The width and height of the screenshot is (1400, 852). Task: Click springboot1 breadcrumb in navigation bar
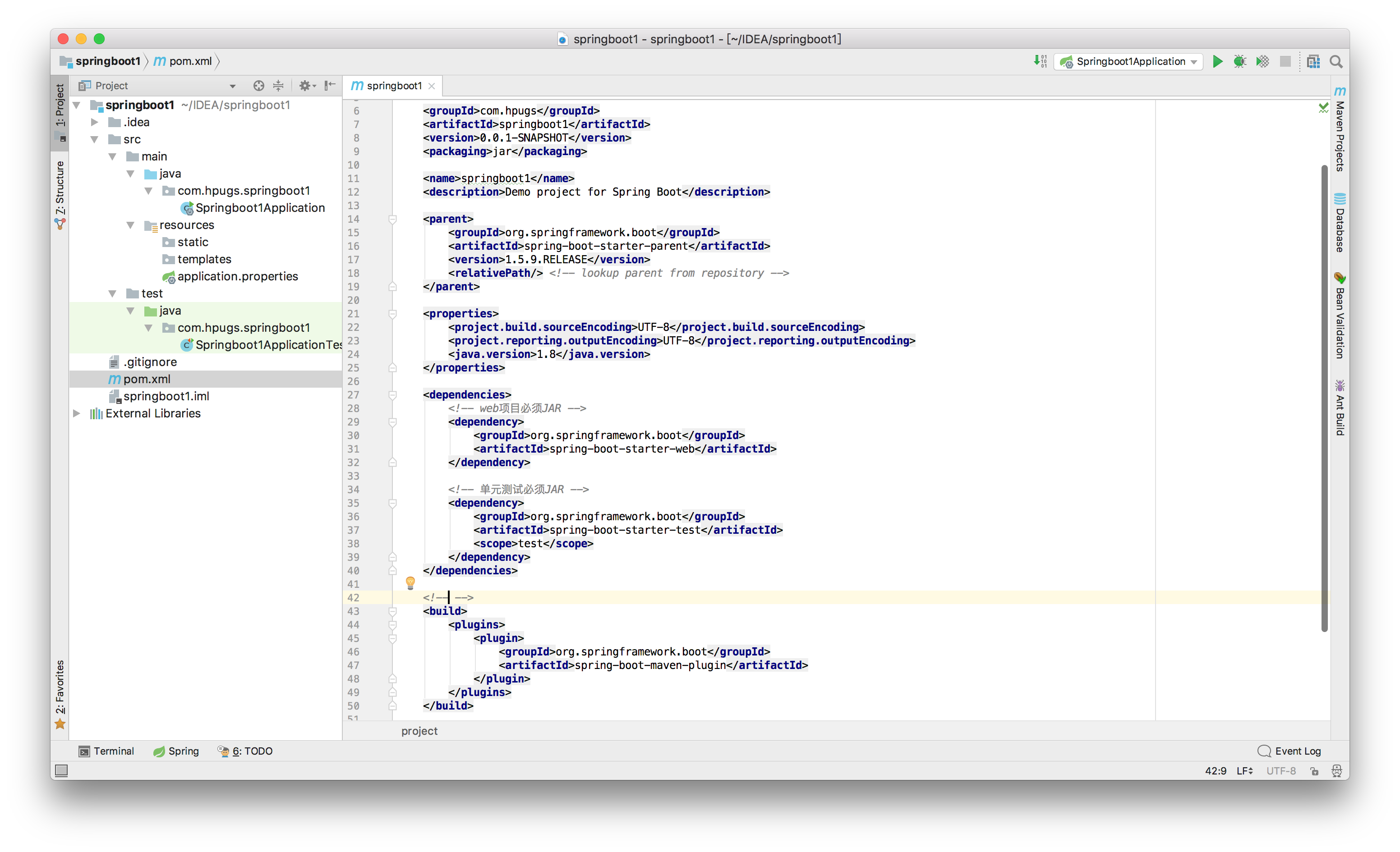tap(101, 61)
